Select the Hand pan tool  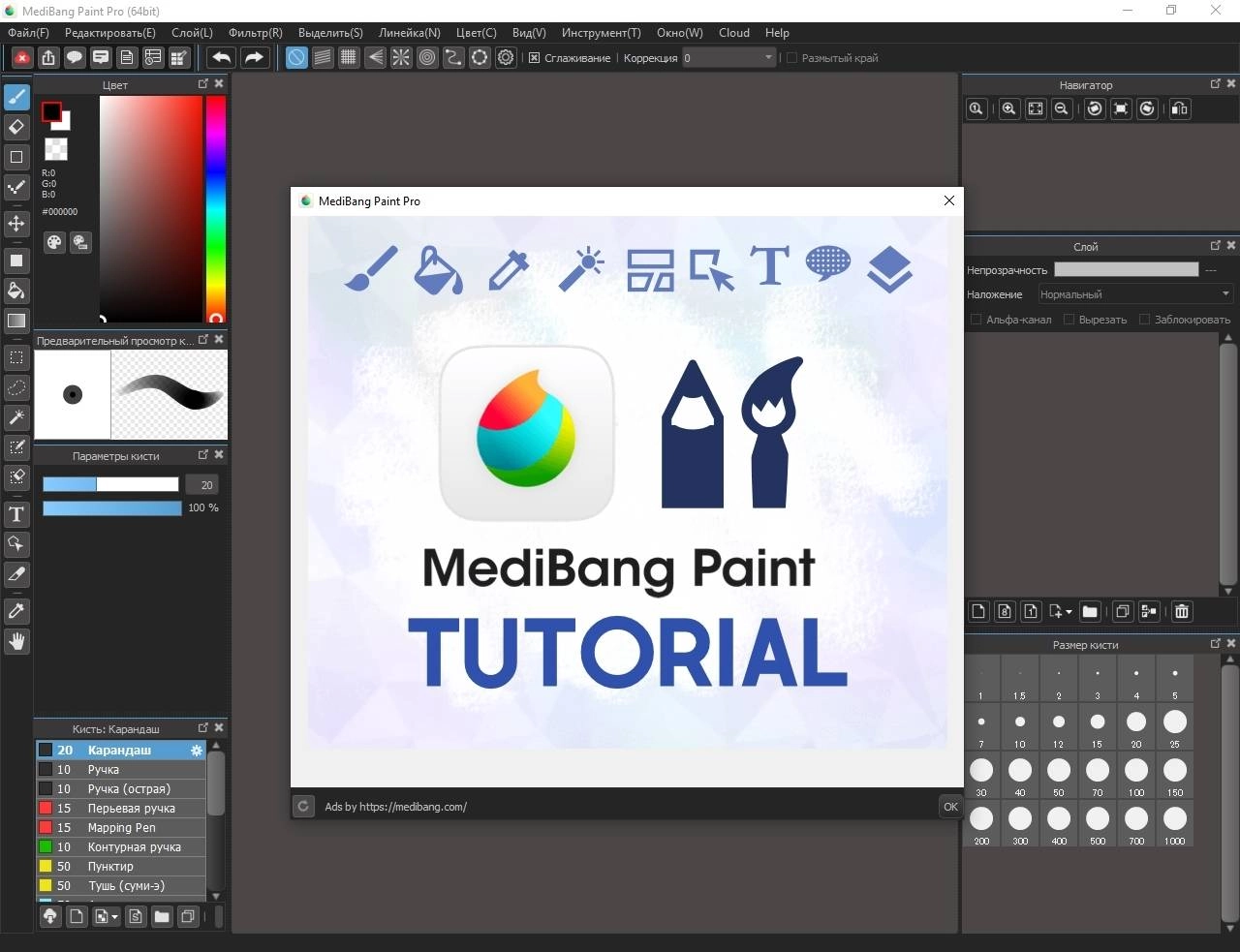[x=16, y=641]
